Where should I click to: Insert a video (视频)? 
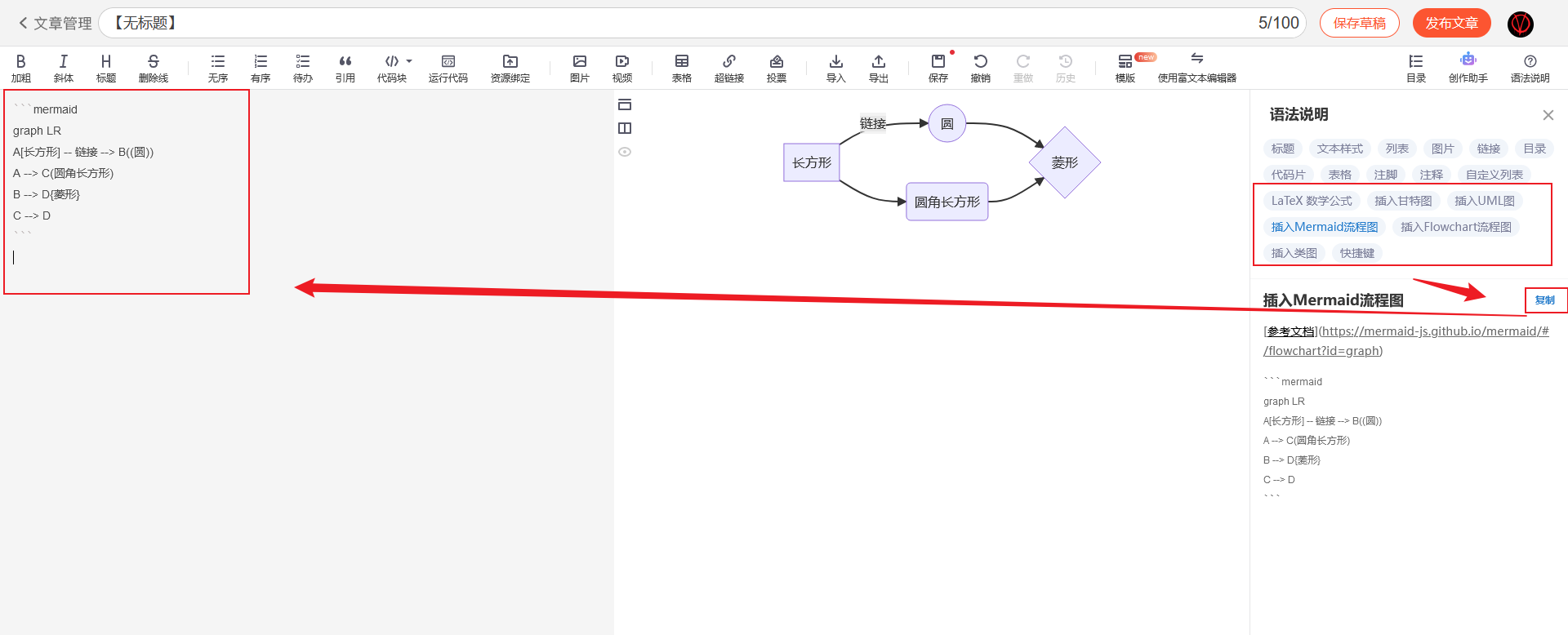(x=622, y=68)
